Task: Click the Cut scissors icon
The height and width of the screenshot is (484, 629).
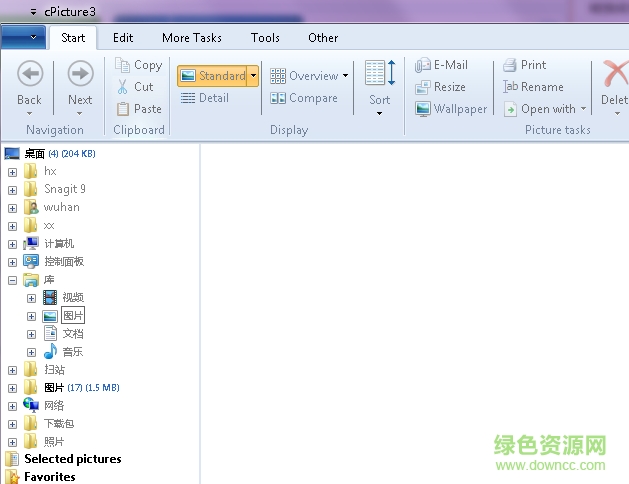Action: coord(124,87)
